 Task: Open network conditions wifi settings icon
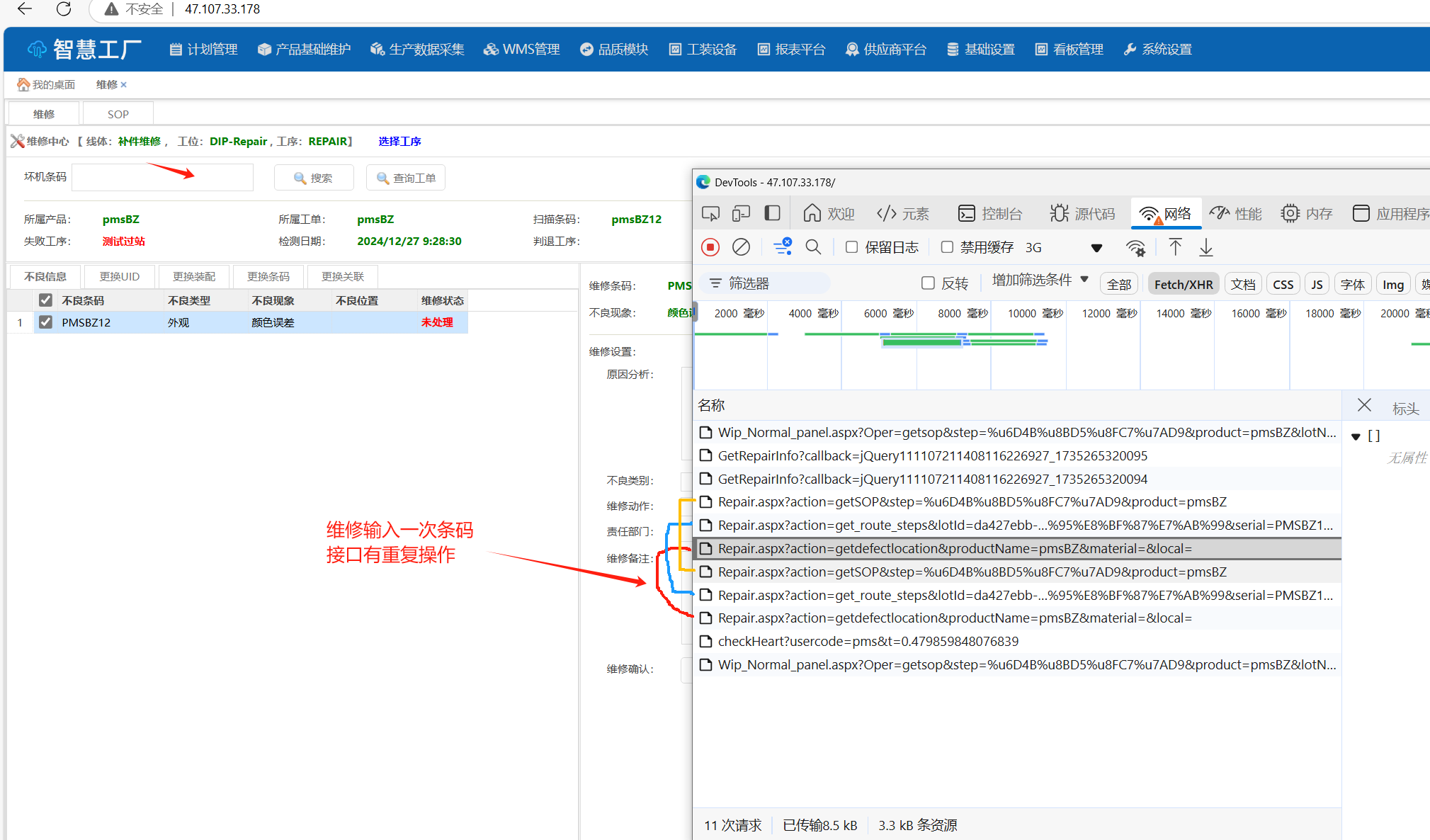pos(1135,247)
